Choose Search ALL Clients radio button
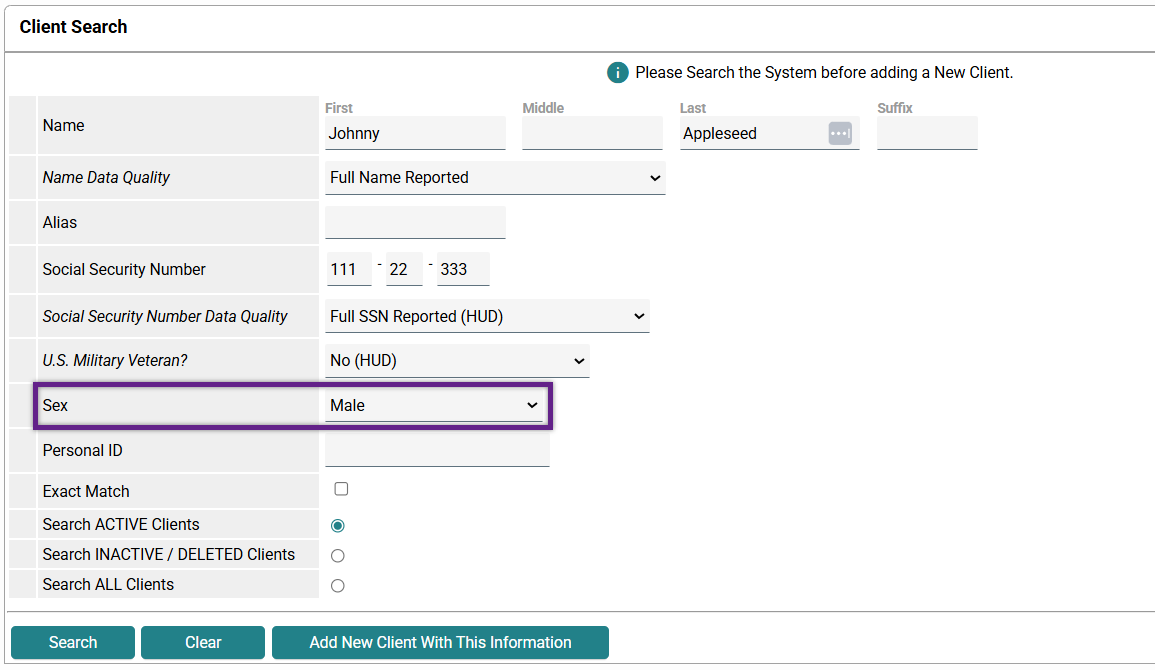Viewport: 1155px width, 670px height. coord(338,585)
